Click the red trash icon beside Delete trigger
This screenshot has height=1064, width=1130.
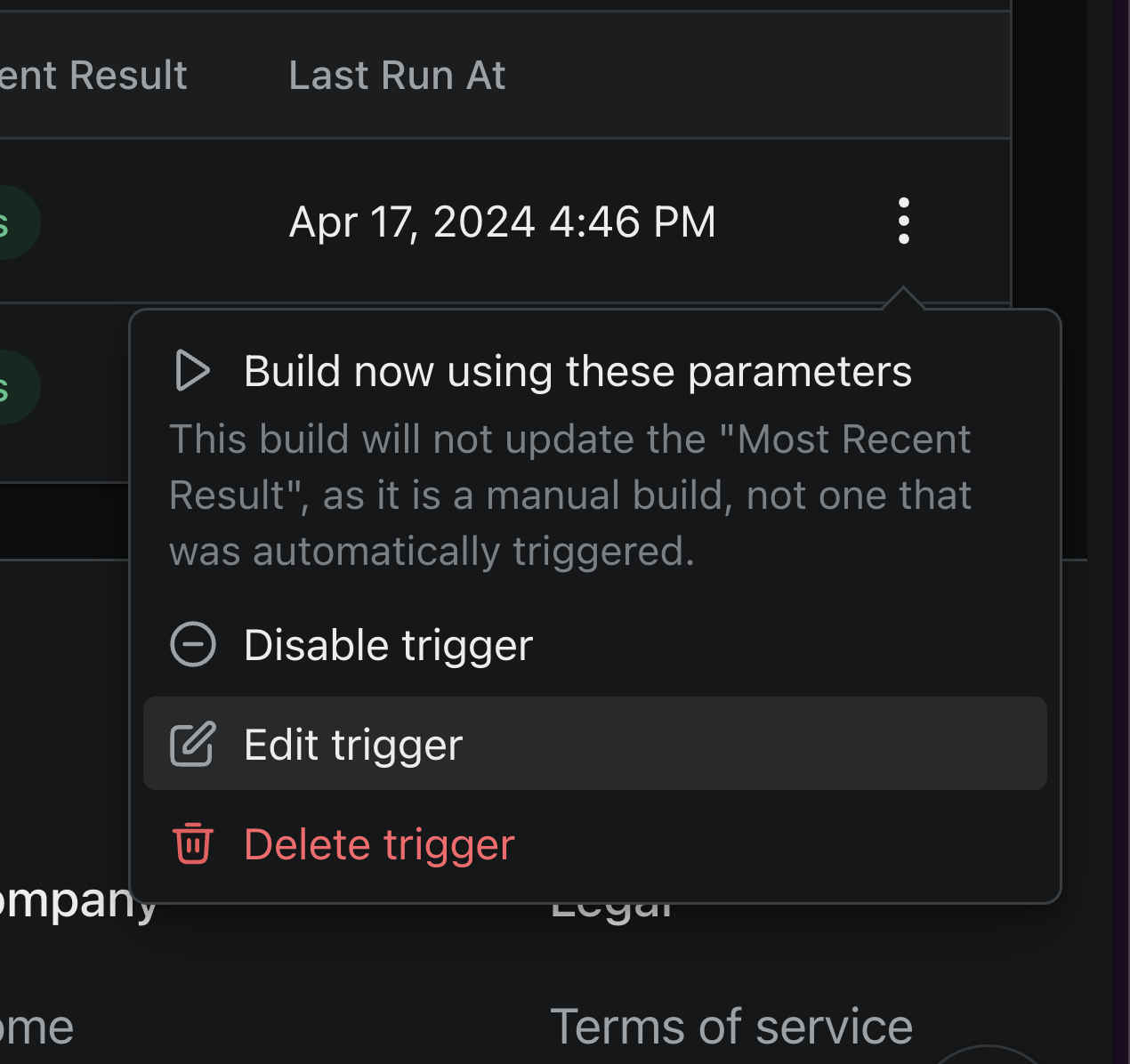pyautogui.click(x=192, y=844)
